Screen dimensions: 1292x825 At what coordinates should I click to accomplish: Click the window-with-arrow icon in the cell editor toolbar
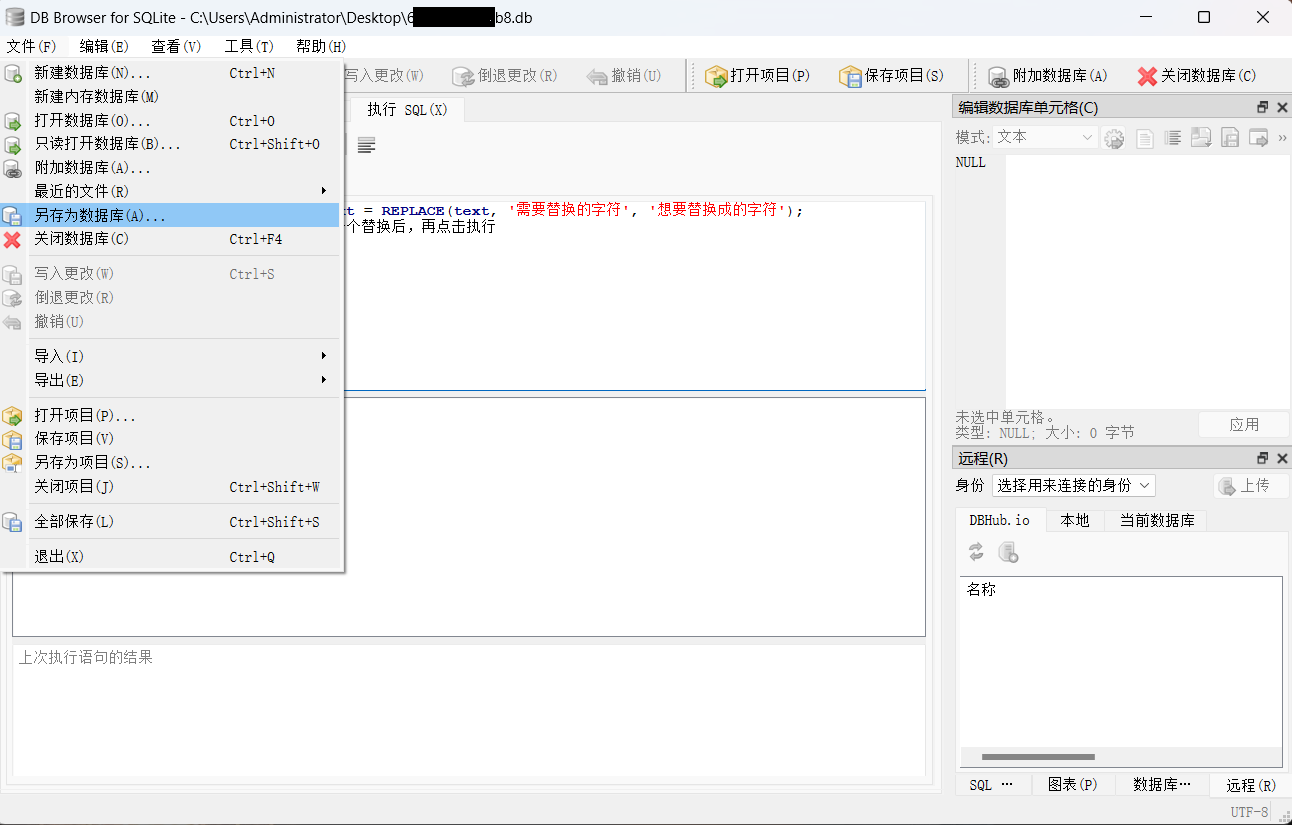pyautogui.click(x=1258, y=138)
